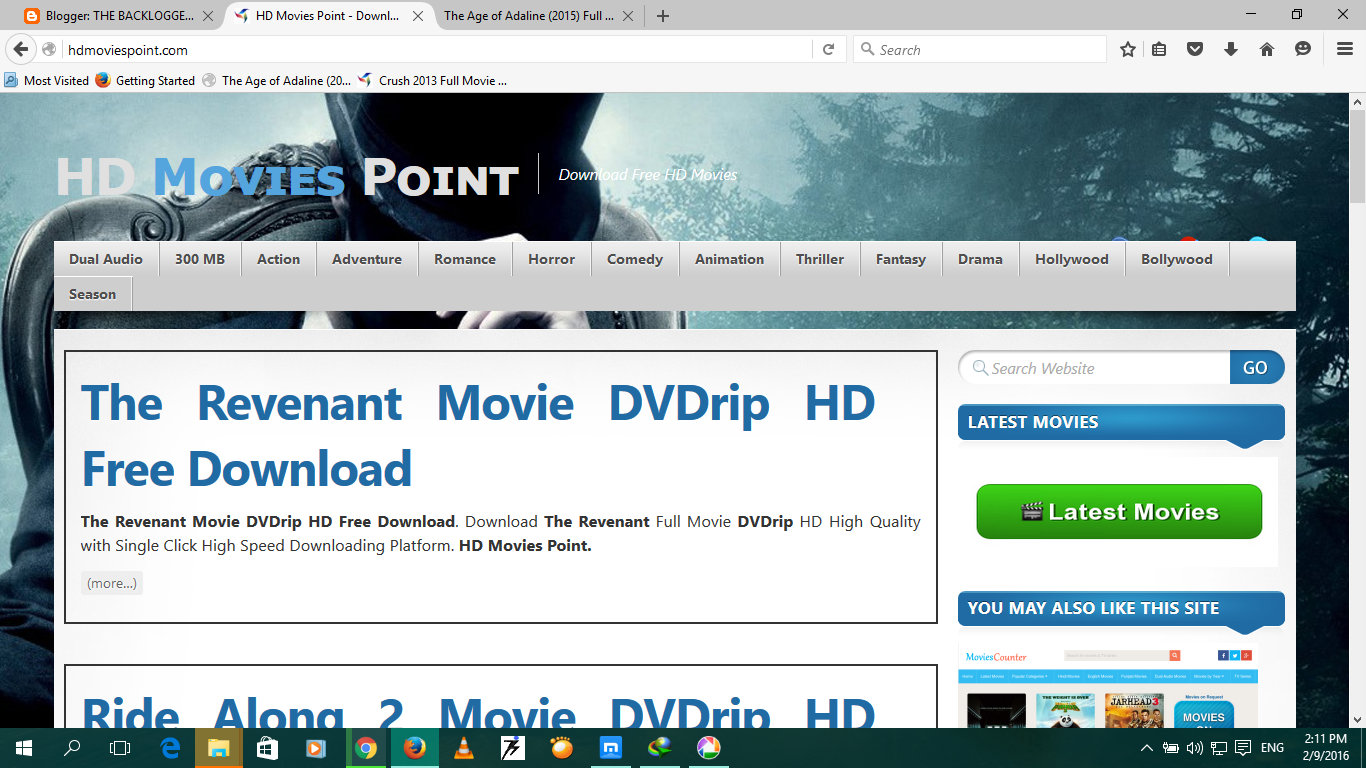Open Internet Download Manager taskbar icon
This screenshot has width=1366, height=768.
[x=660, y=748]
